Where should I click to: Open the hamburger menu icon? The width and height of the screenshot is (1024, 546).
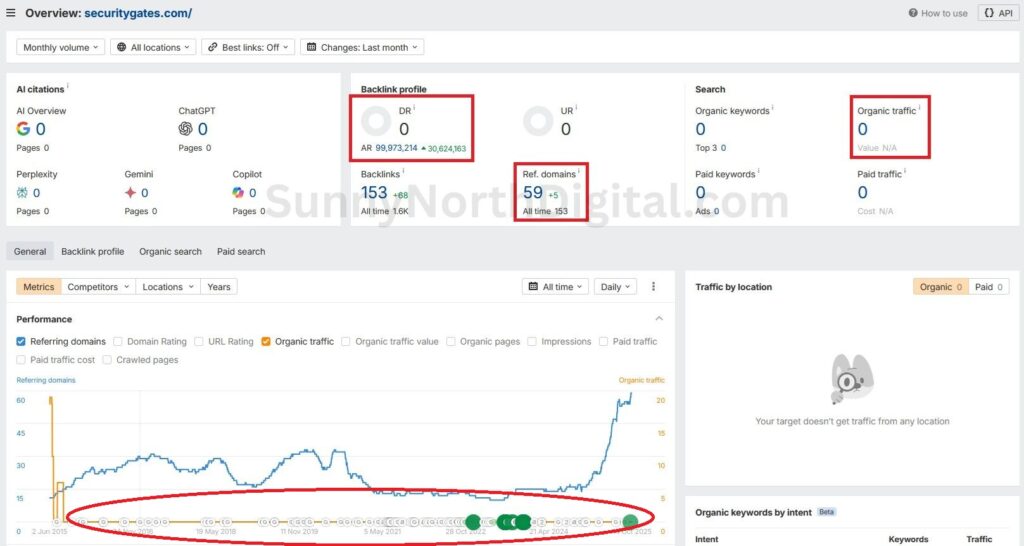(x=11, y=13)
